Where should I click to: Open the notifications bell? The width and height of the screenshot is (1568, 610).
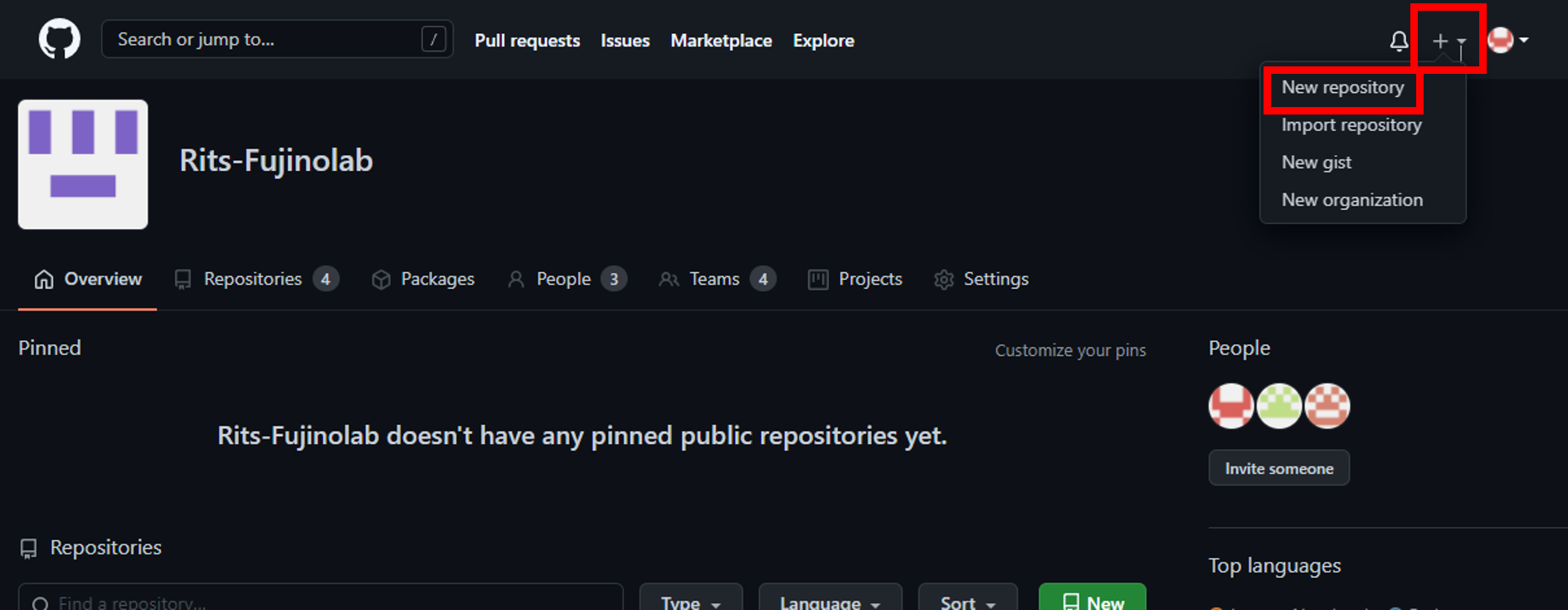tap(1399, 41)
